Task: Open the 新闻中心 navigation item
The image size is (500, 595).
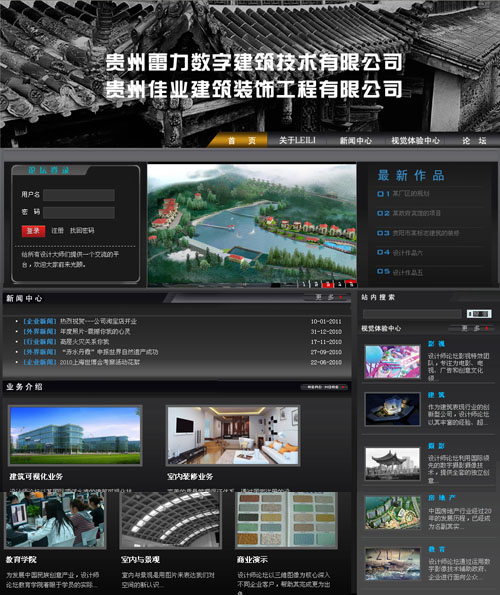Action: [x=355, y=141]
